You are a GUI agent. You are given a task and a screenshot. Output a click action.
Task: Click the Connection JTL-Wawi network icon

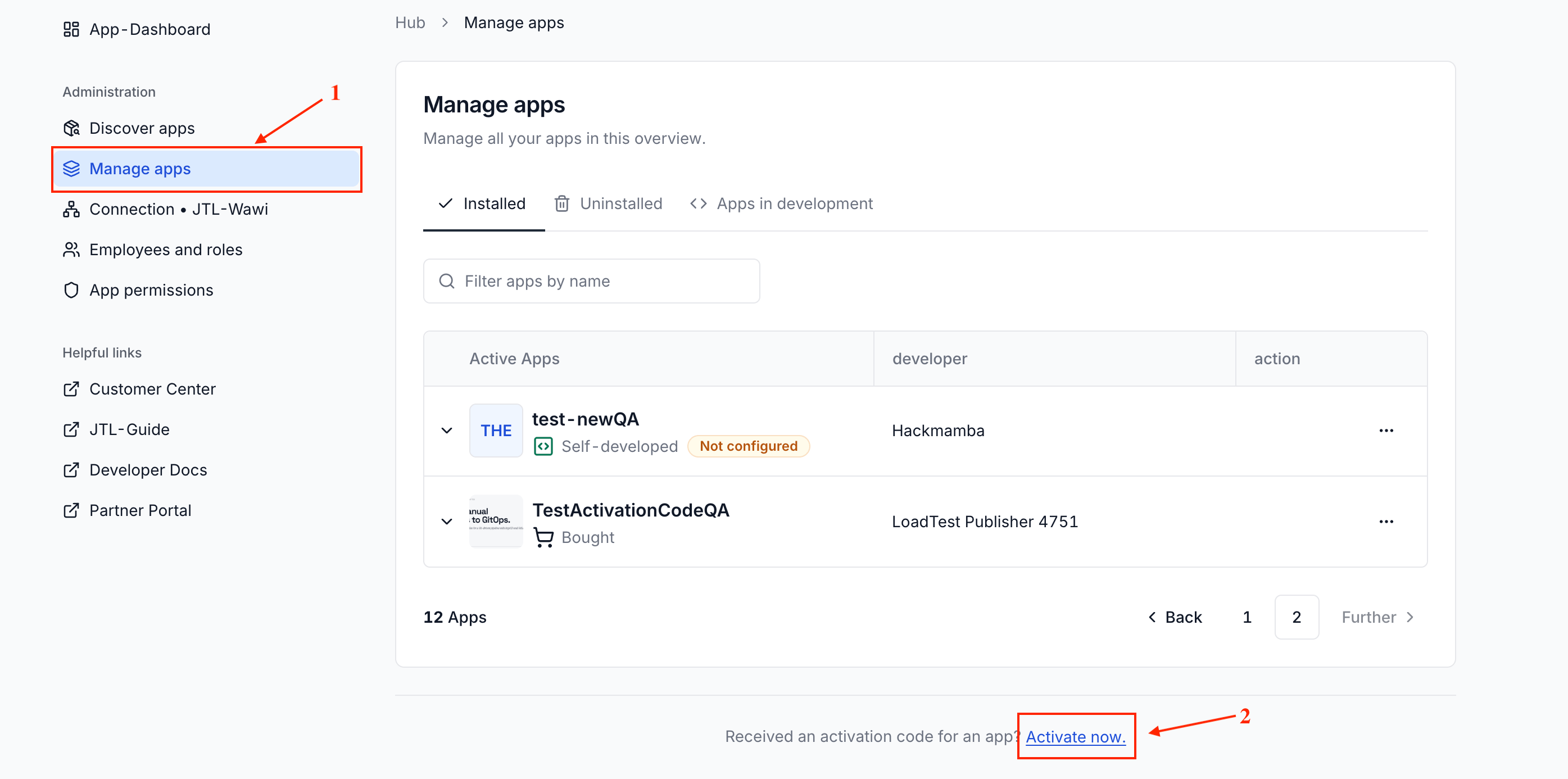tap(71, 209)
